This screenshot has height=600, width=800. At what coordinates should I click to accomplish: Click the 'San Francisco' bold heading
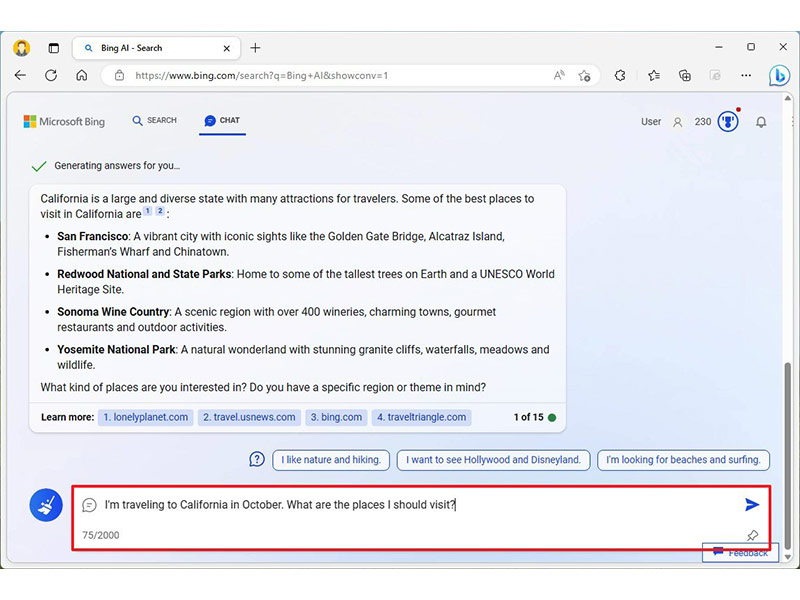click(x=92, y=236)
